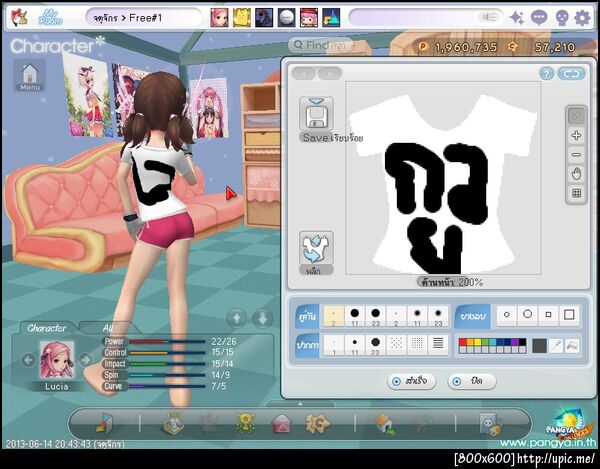Expand the bottom toolbar with small arrow

(300, 404)
